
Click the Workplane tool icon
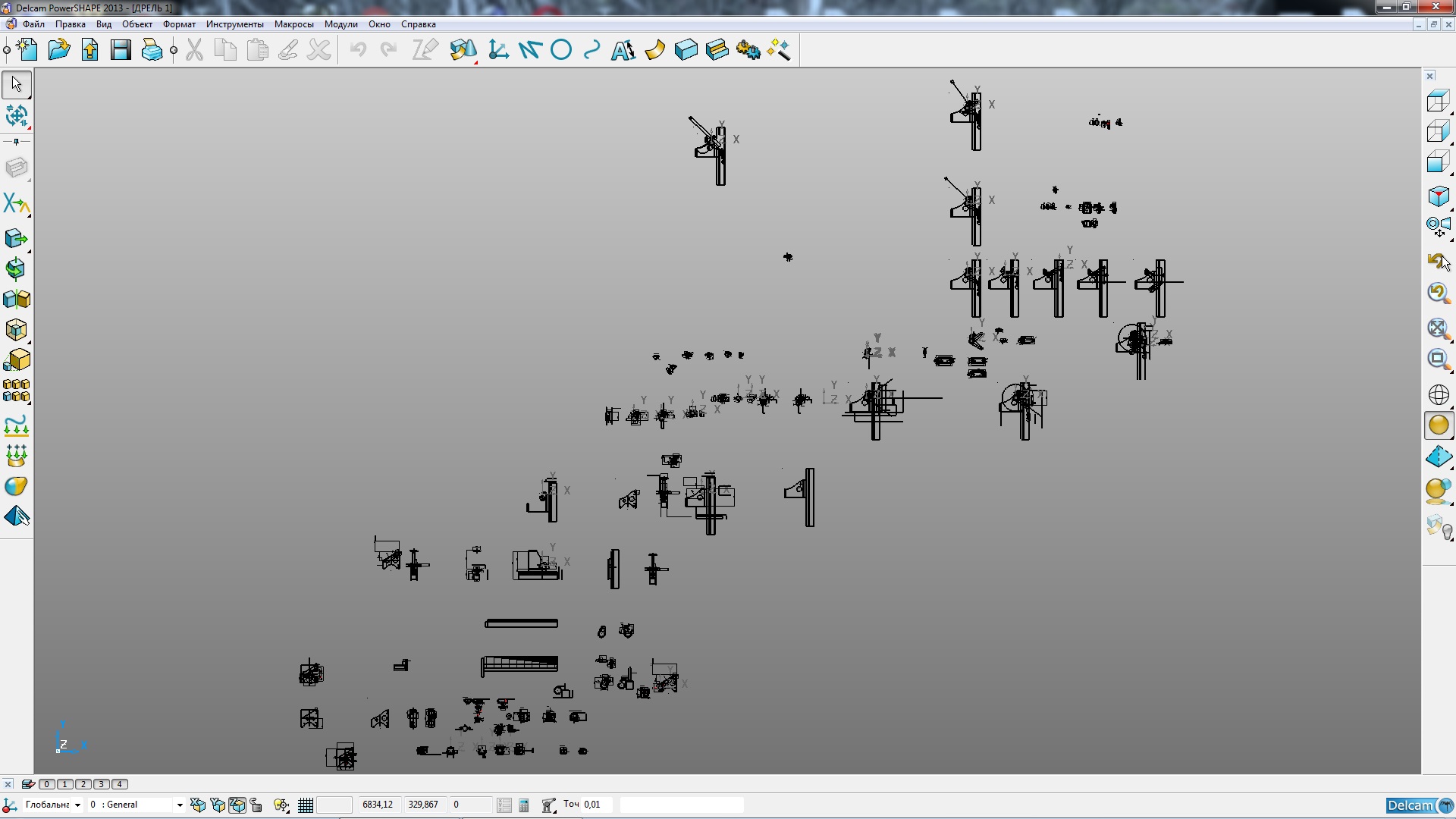(x=498, y=51)
